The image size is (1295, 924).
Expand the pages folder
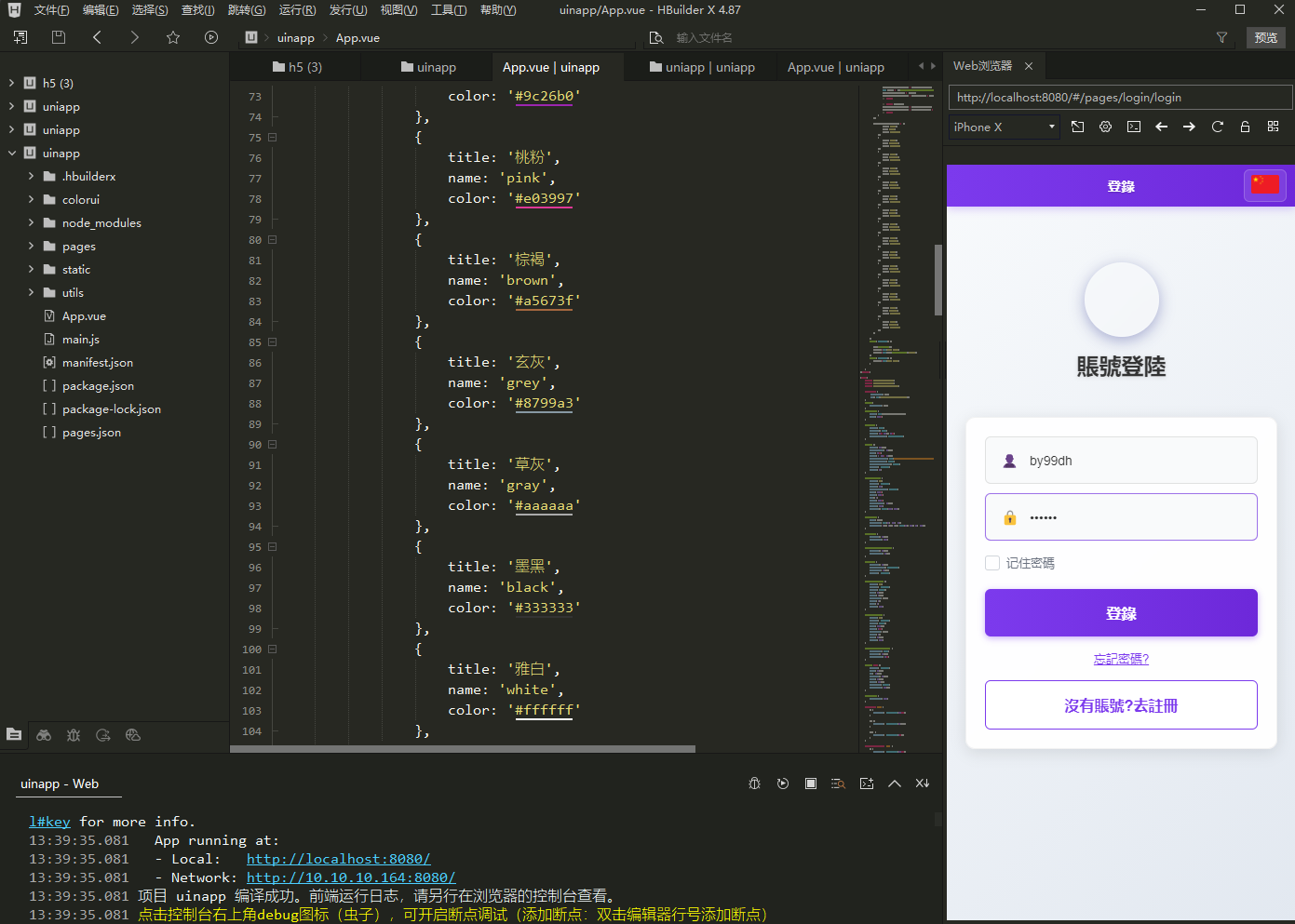31,246
